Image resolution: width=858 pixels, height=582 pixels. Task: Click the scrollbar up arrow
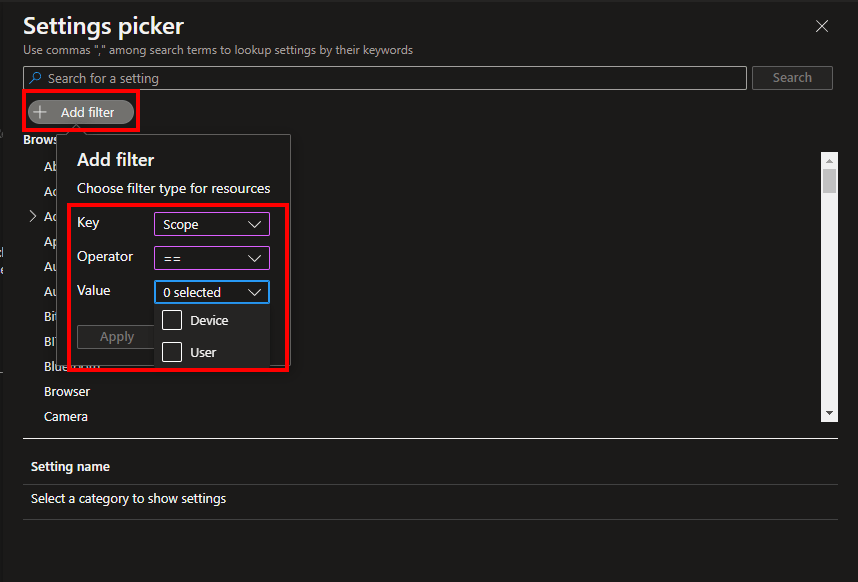point(829,159)
